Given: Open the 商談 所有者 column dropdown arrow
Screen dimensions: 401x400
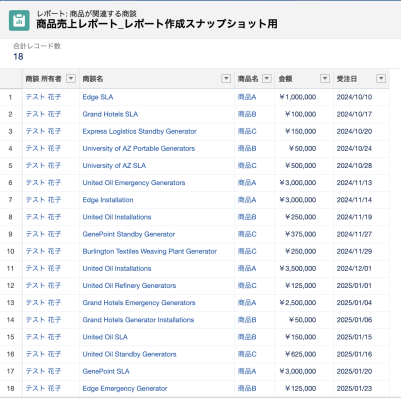Looking at the screenshot, I should click(x=71, y=79).
